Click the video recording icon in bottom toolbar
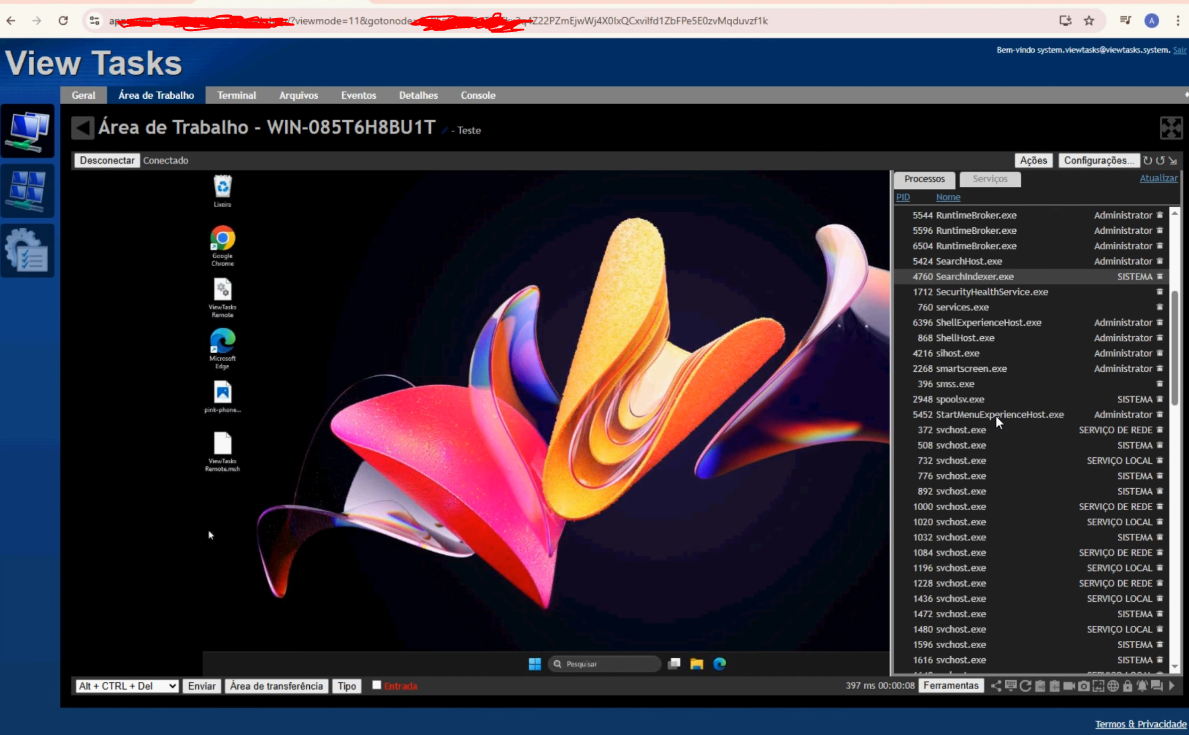The height and width of the screenshot is (735, 1189). 1069,686
